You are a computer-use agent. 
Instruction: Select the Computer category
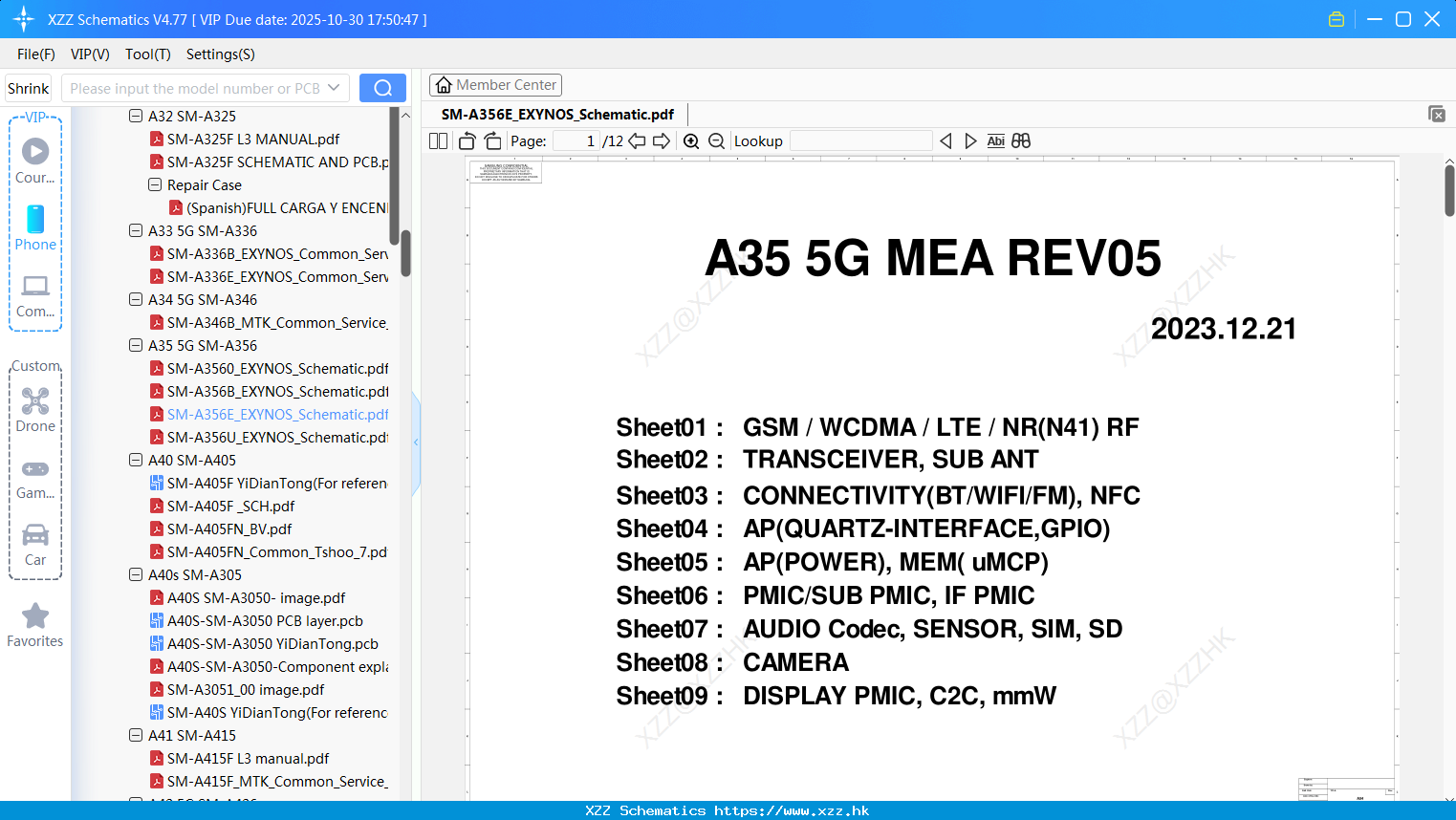[35, 295]
